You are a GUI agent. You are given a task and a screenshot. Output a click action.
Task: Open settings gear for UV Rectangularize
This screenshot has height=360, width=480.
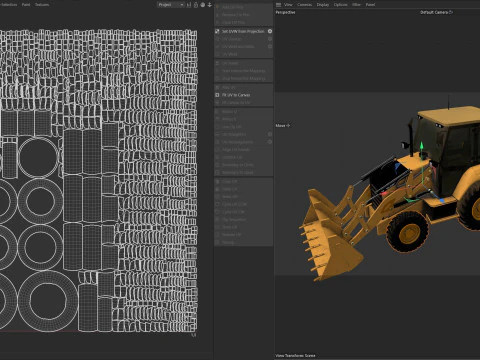click(x=270, y=142)
